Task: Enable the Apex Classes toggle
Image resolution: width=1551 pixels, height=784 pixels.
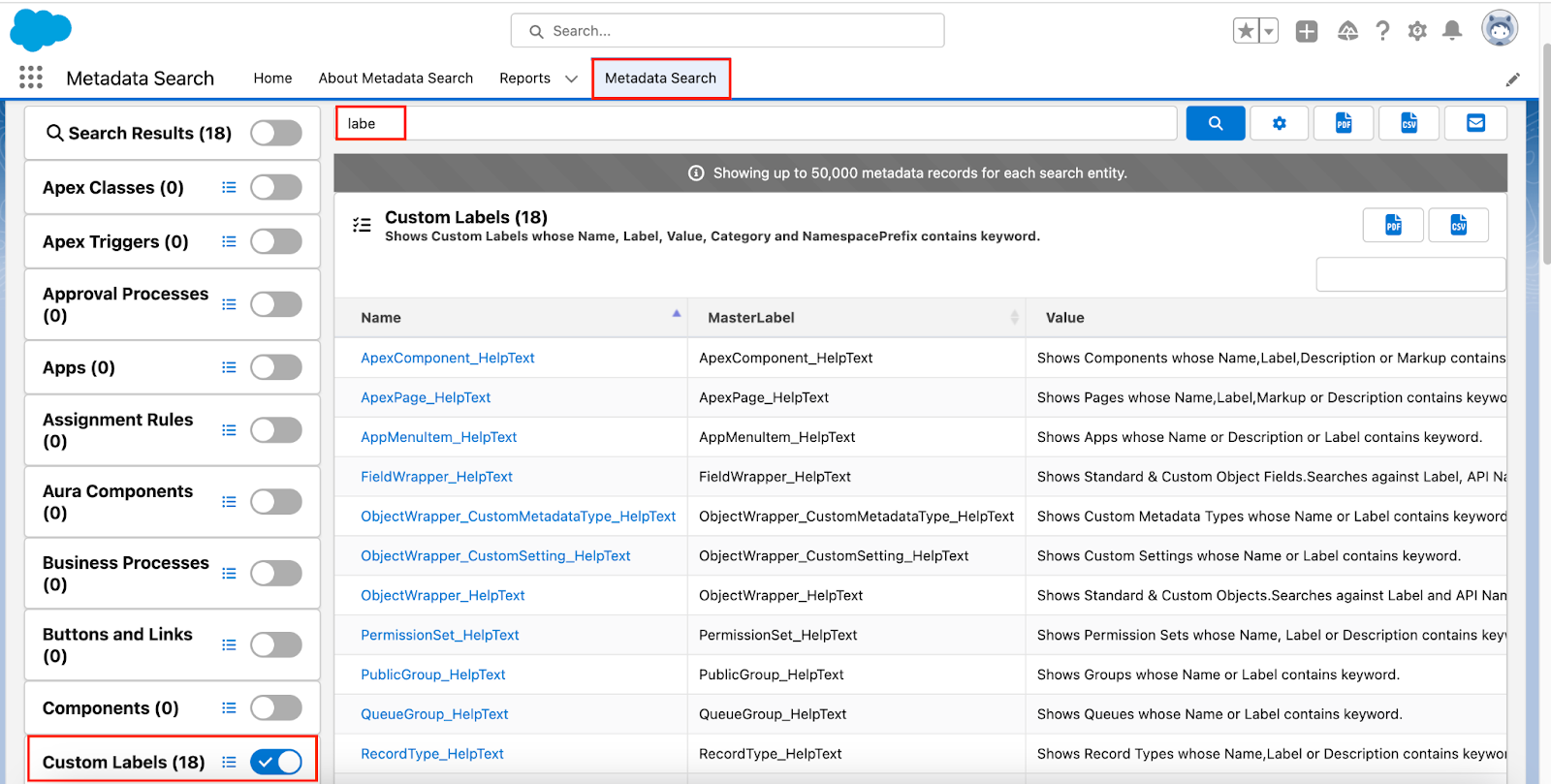Action: click(x=276, y=187)
